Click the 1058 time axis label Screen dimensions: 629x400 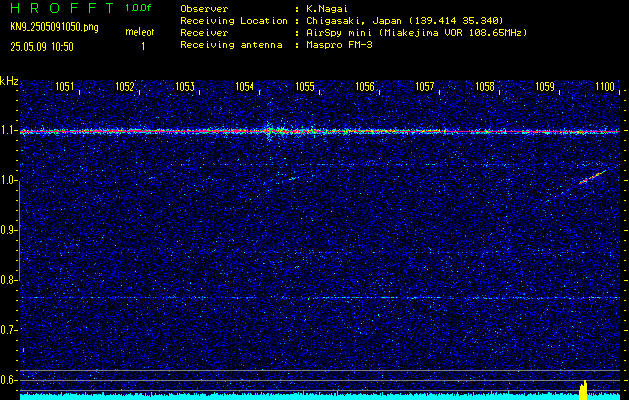pos(485,86)
